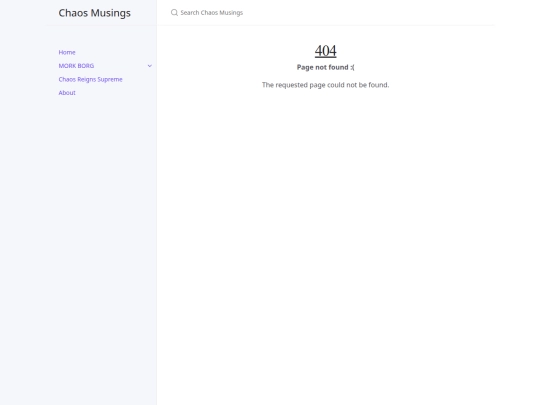The width and height of the screenshot is (540, 405).
Task: Click the 'Page not found :(' text
Action: (325, 68)
